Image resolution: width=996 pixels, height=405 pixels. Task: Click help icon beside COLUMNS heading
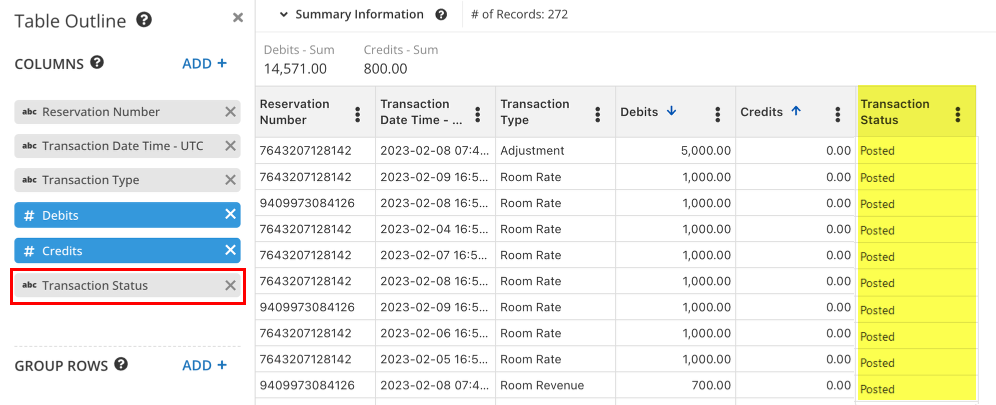(x=97, y=63)
